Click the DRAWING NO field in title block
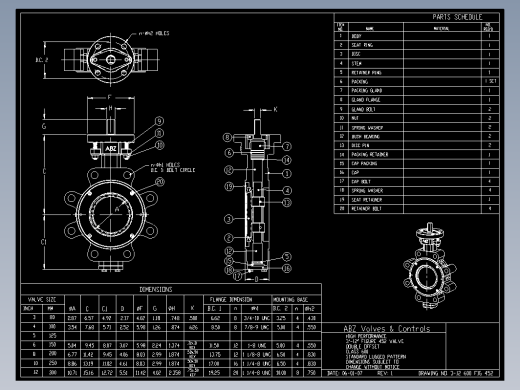Screen dimensions: 520x390 pos(456,373)
